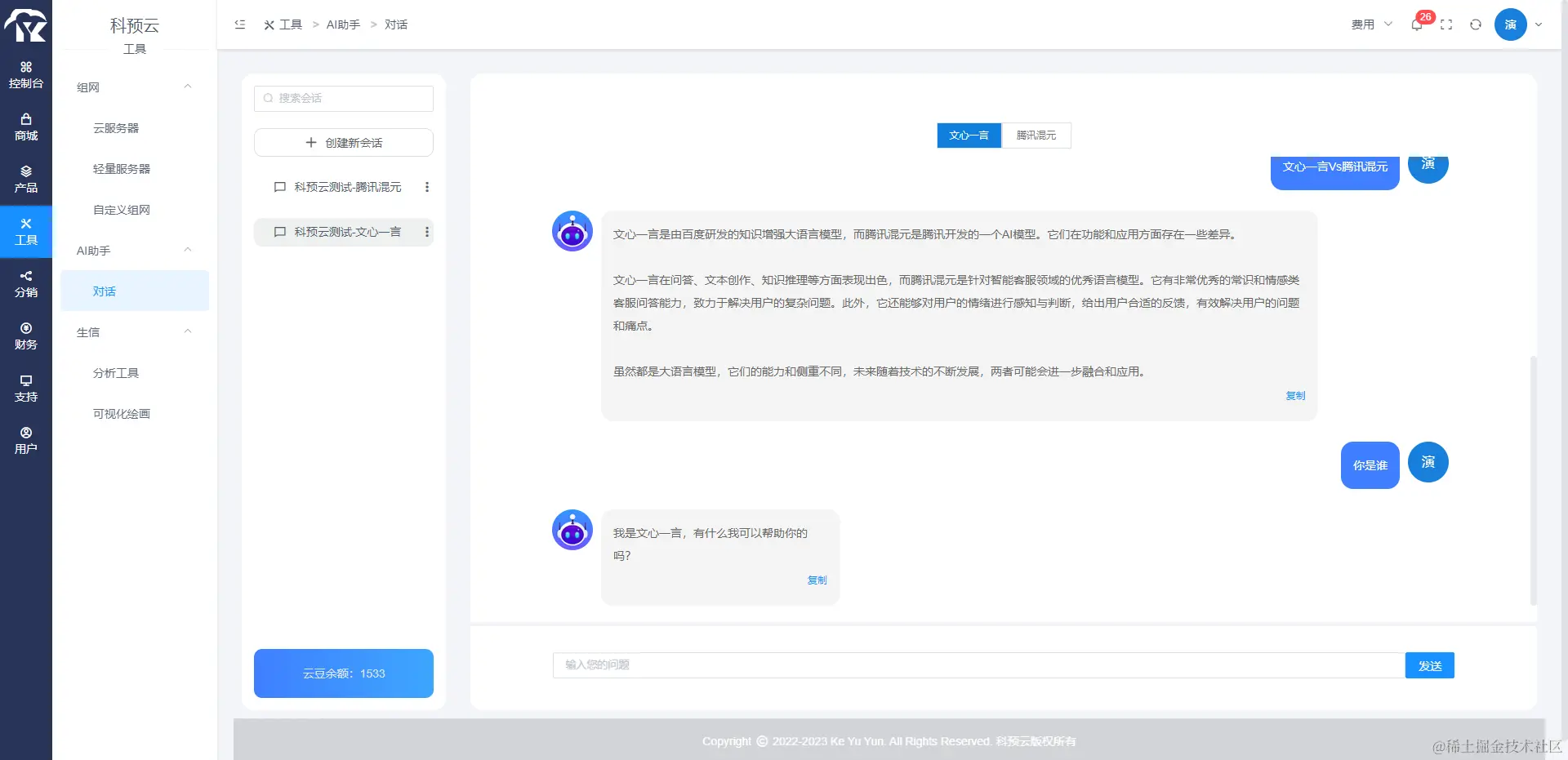Open notifications bell with 26 badge
1568x760 pixels.
(x=1418, y=24)
